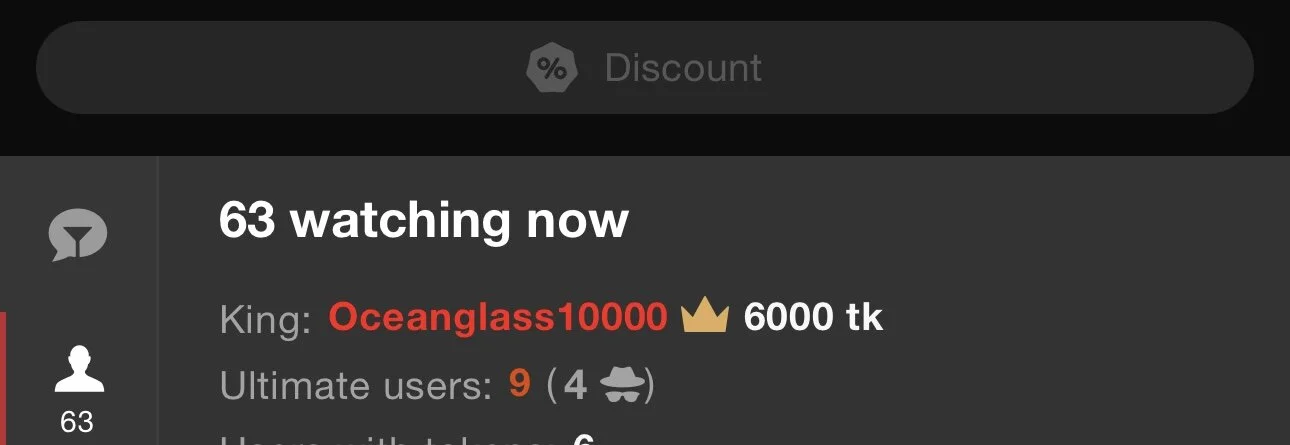
Task: Select the users silhouette icon in sidebar
Action: tap(79, 368)
